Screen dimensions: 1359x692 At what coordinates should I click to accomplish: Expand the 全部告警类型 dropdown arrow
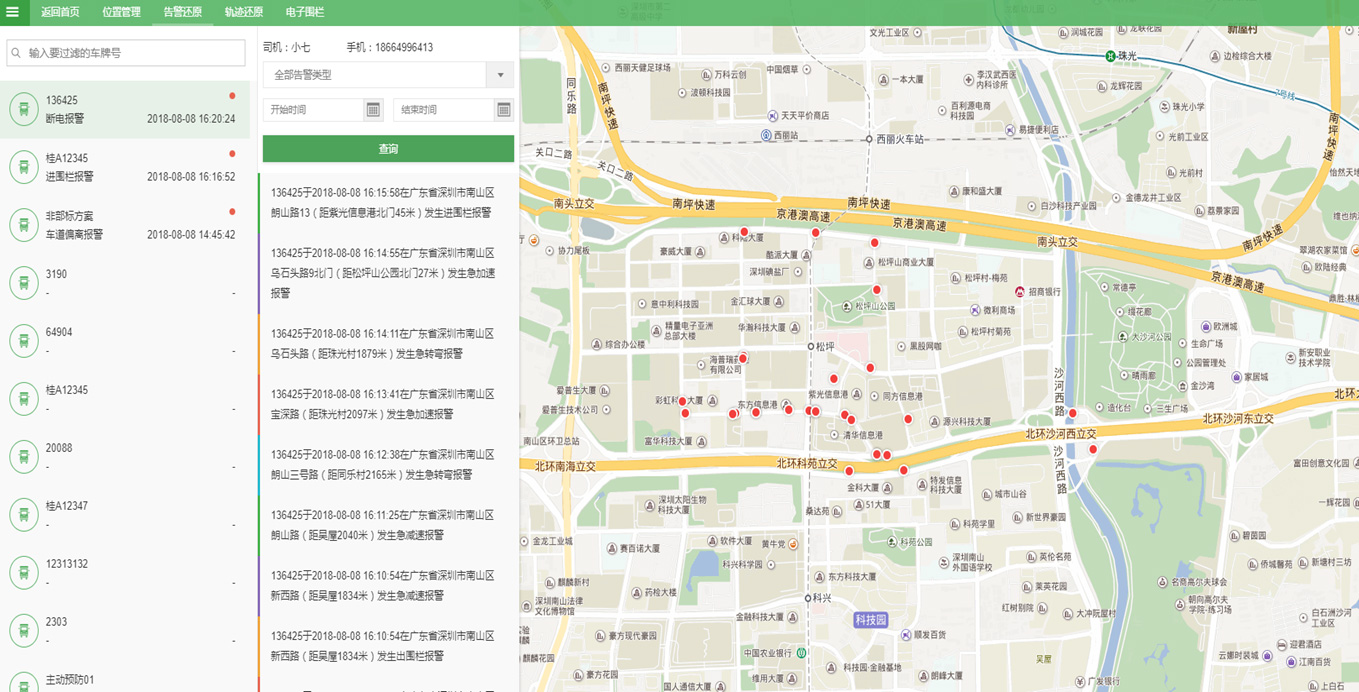[x=500, y=75]
